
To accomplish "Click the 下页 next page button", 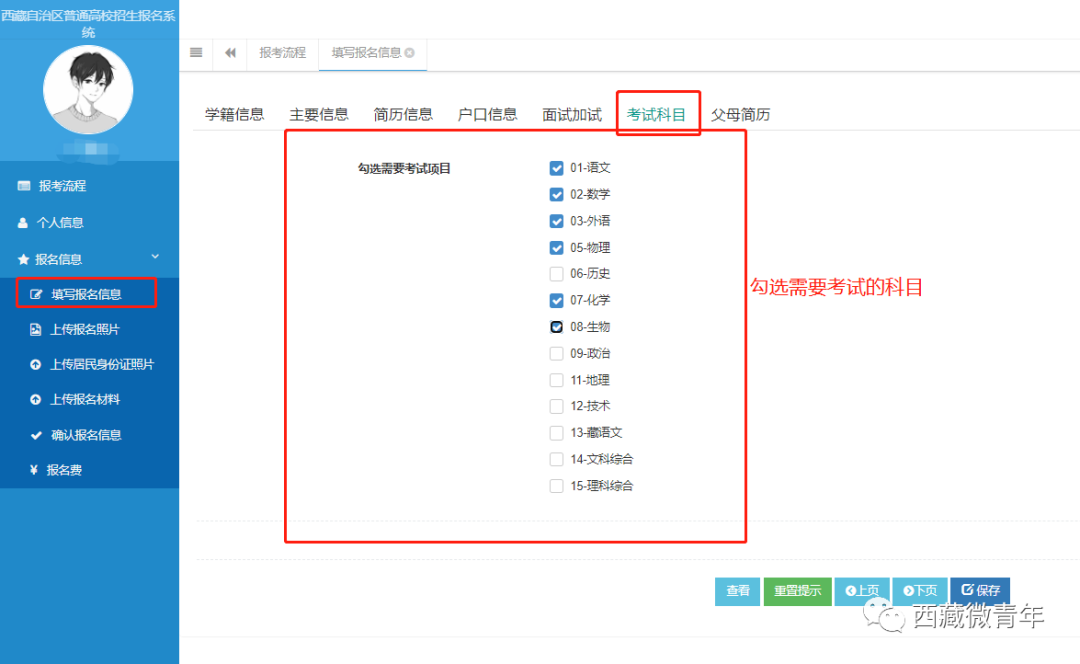I will click(920, 591).
